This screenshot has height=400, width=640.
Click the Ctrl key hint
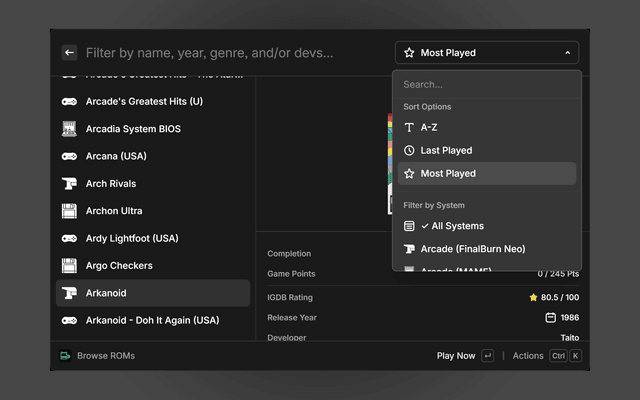[558, 356]
